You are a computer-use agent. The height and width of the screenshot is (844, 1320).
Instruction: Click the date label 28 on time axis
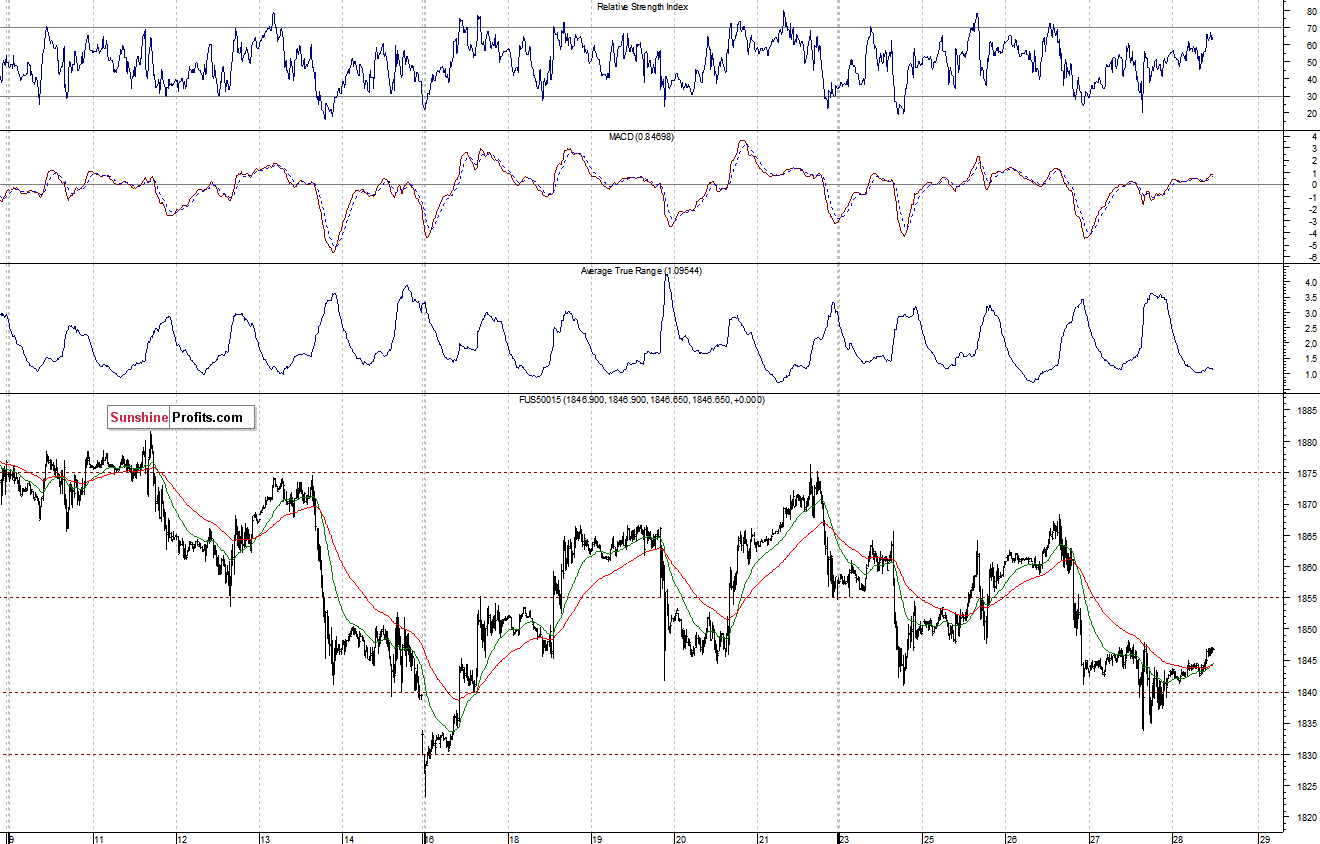[1178, 838]
